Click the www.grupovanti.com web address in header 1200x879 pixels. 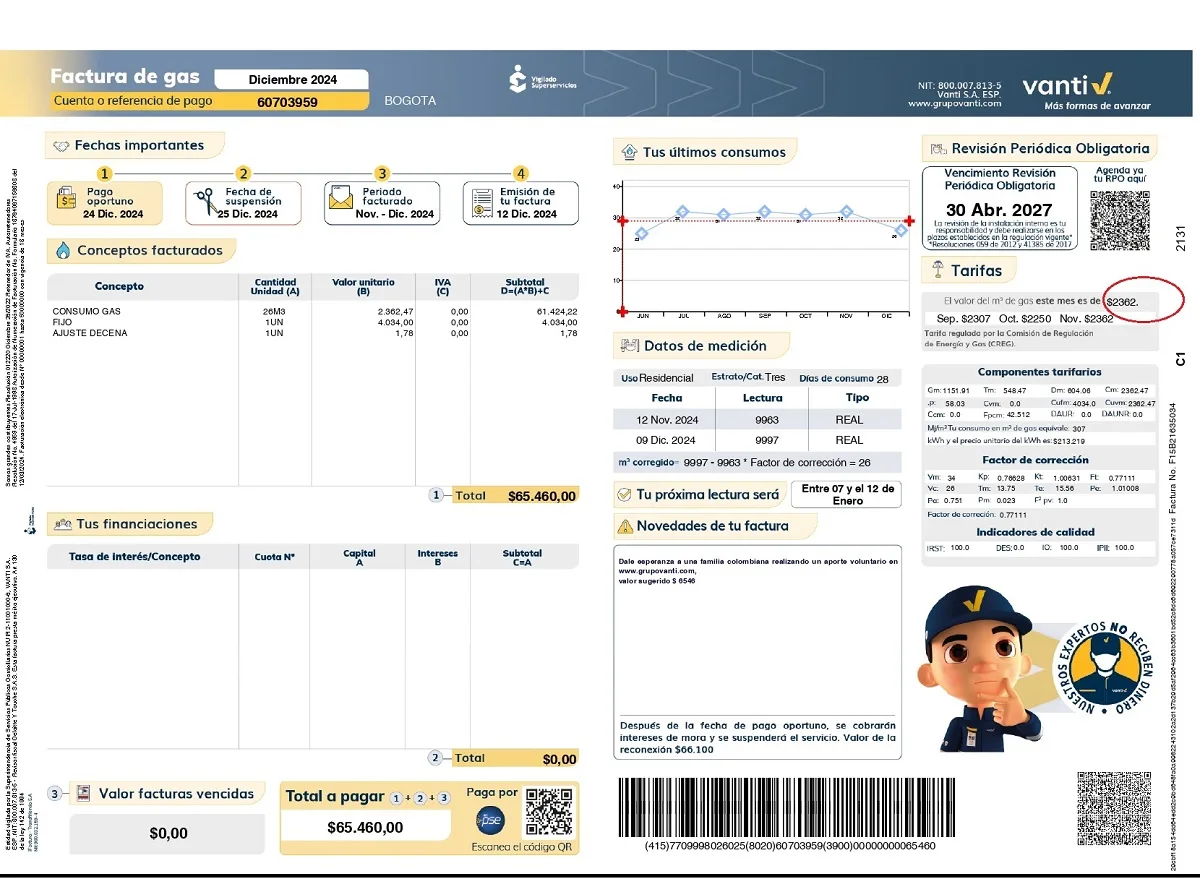[x=954, y=104]
